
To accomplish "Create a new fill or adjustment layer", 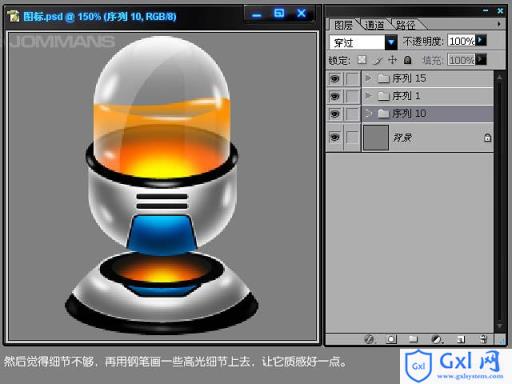I will pyautogui.click(x=436, y=339).
